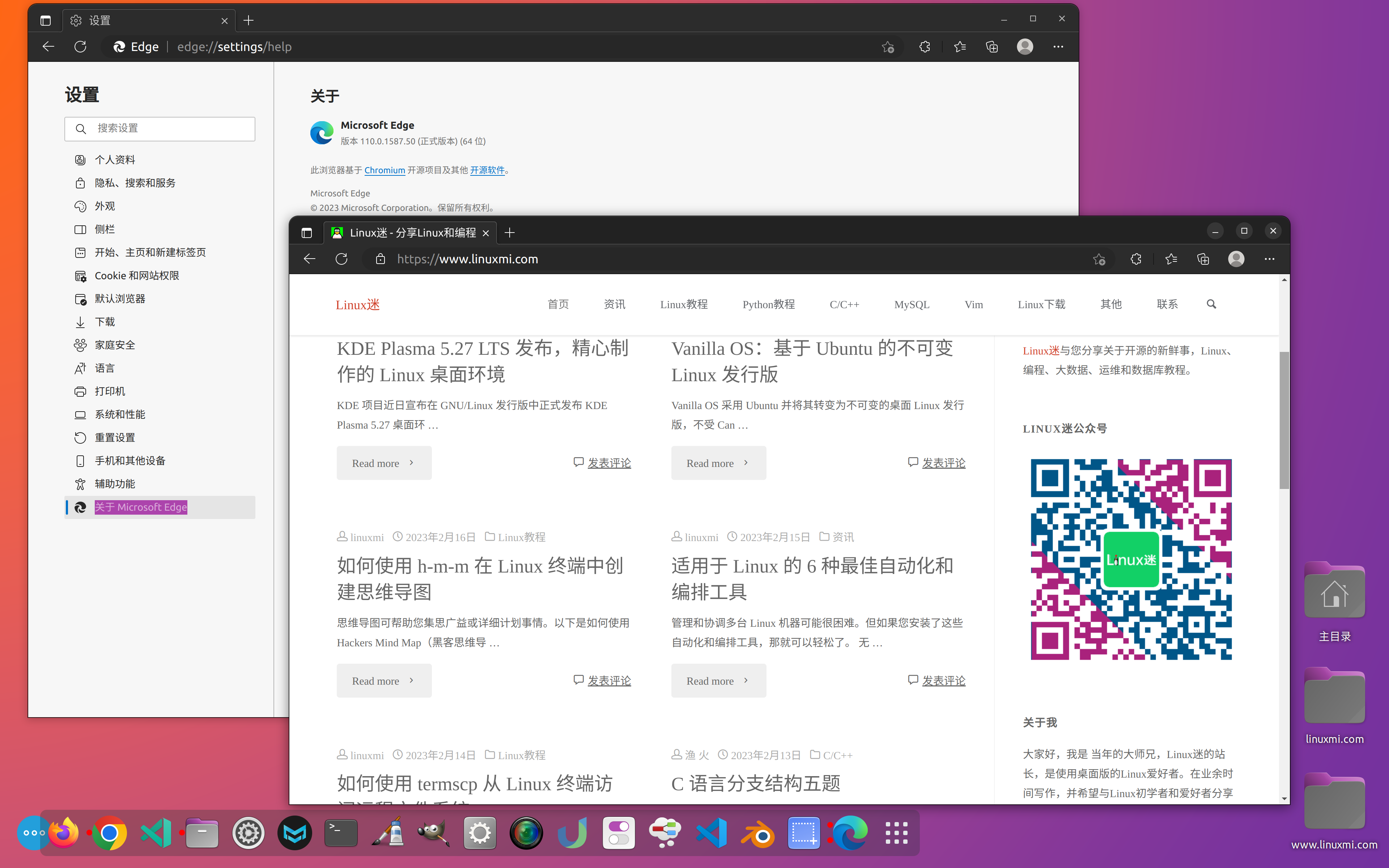Screen dimensions: 1389x868
Task: Click the Linux迷 site logo
Action: click(x=358, y=305)
